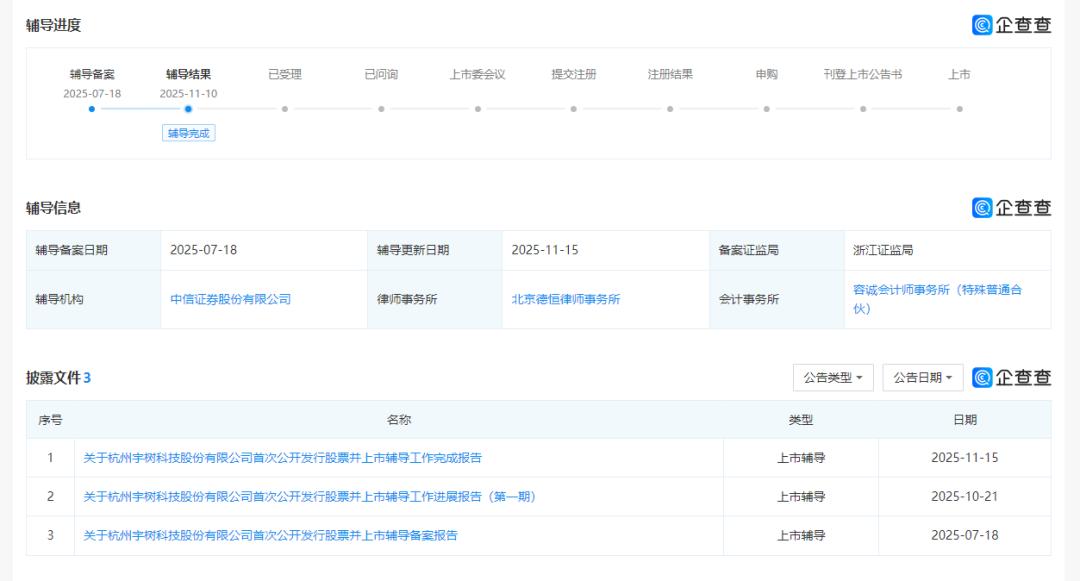Click the 企查查 logo beside 辅导进度
1080x581 pixels.
click(1011, 25)
